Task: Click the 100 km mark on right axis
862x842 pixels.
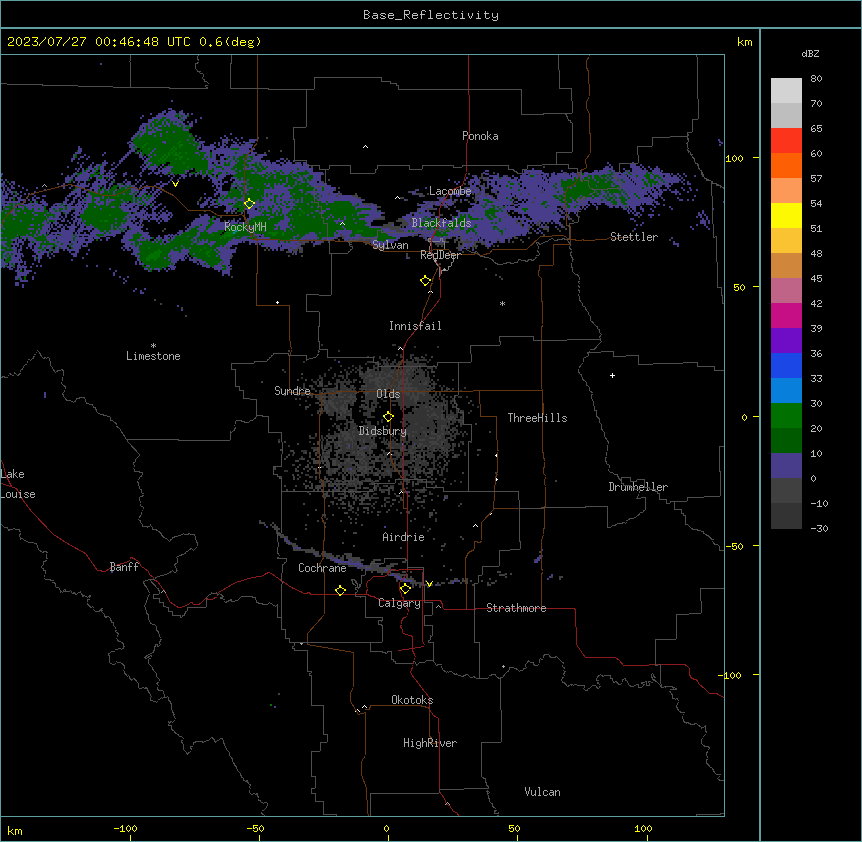Action: (x=734, y=158)
